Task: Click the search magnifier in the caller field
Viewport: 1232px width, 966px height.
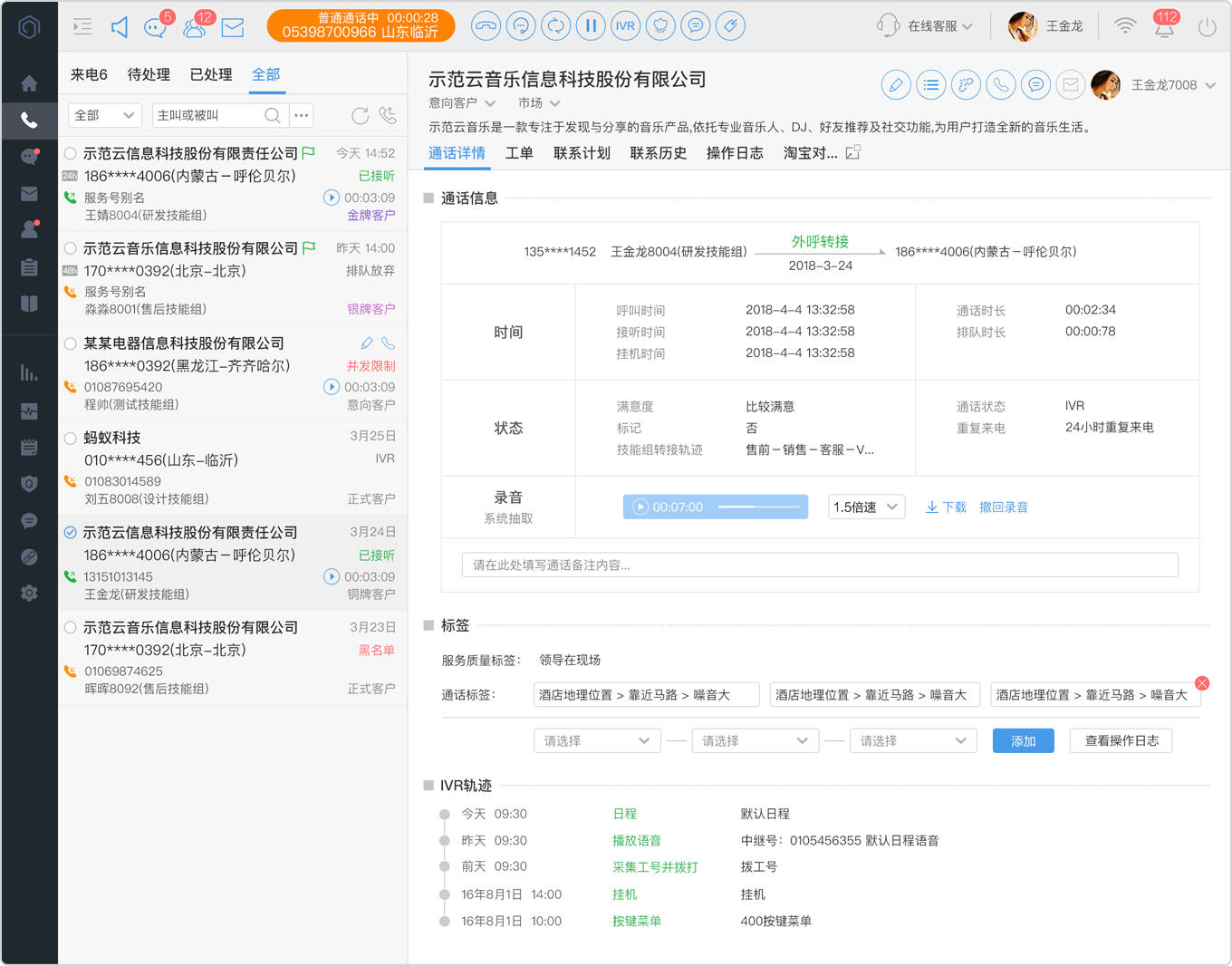Action: coord(272,115)
